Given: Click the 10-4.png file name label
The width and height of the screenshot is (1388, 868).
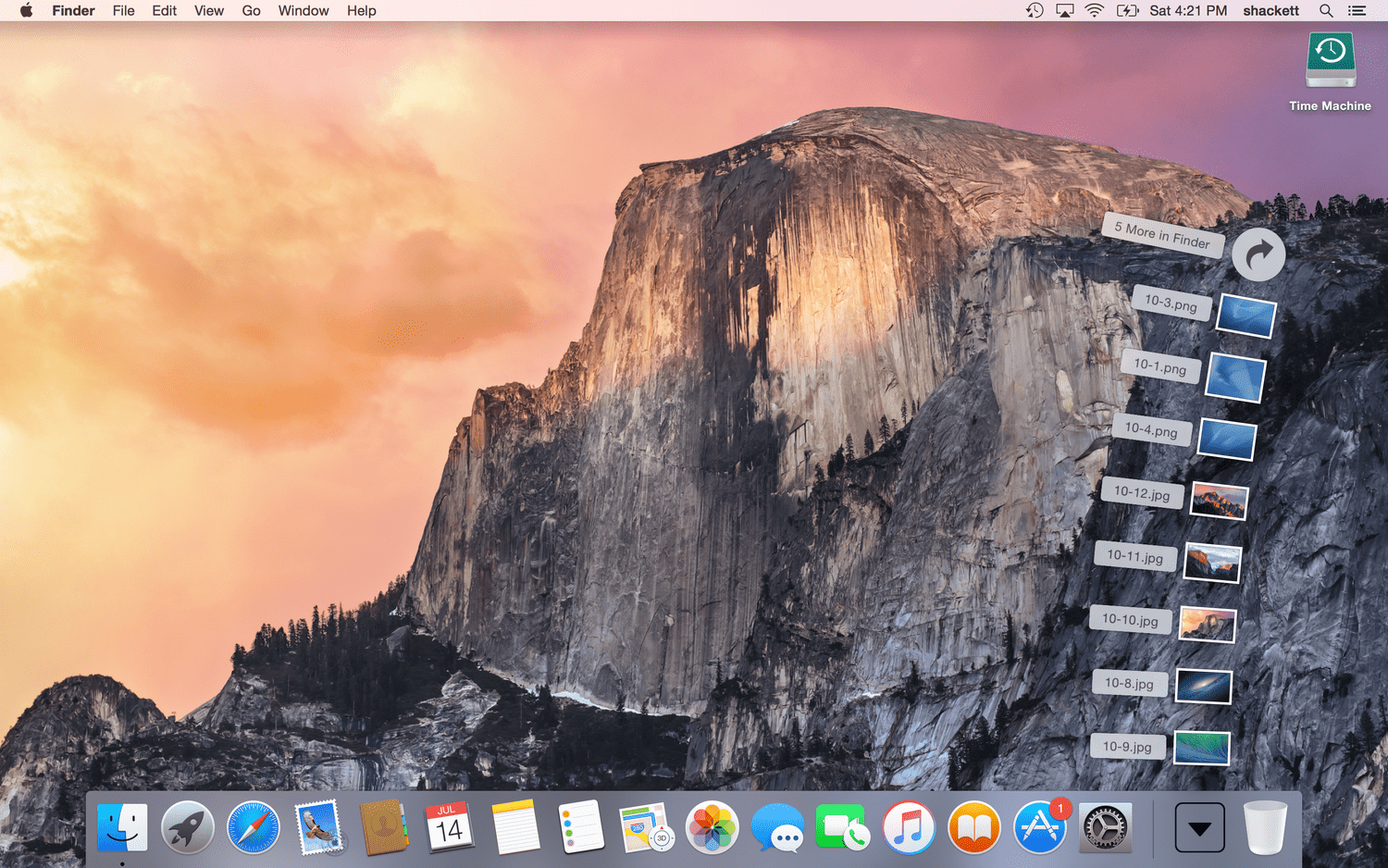Looking at the screenshot, I should [x=1151, y=429].
